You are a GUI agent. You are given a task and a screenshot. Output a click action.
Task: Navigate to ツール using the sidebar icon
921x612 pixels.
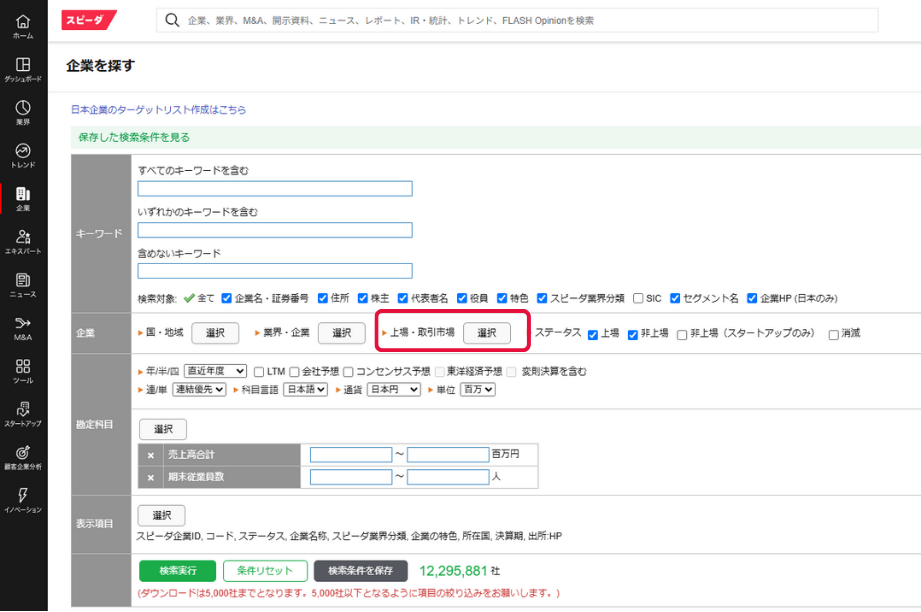pyautogui.click(x=22, y=372)
